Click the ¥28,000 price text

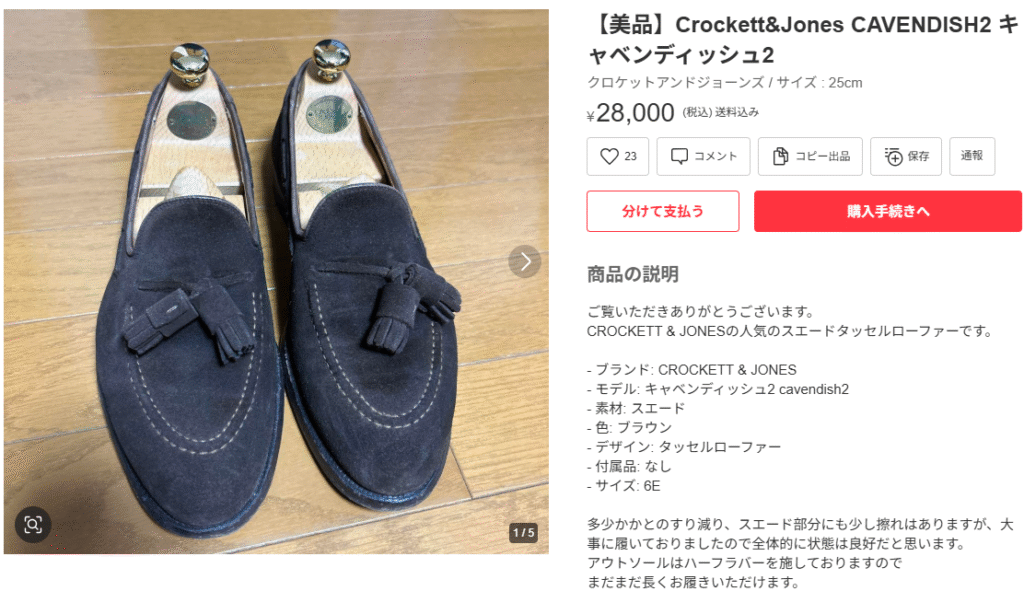[631, 113]
